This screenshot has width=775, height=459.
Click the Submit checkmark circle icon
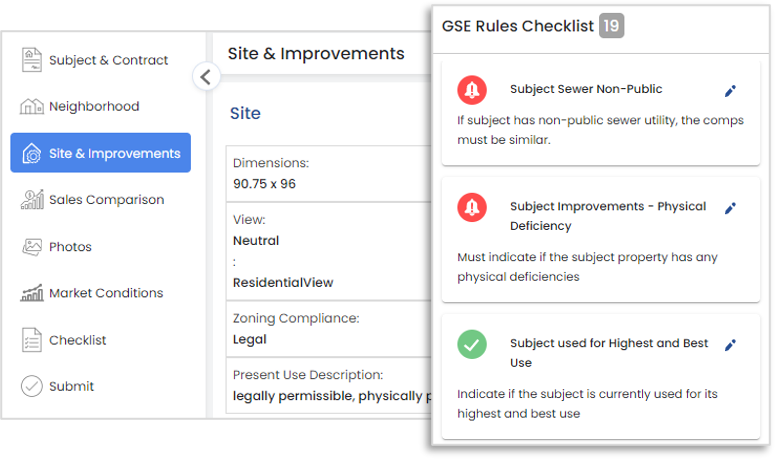pos(32,386)
